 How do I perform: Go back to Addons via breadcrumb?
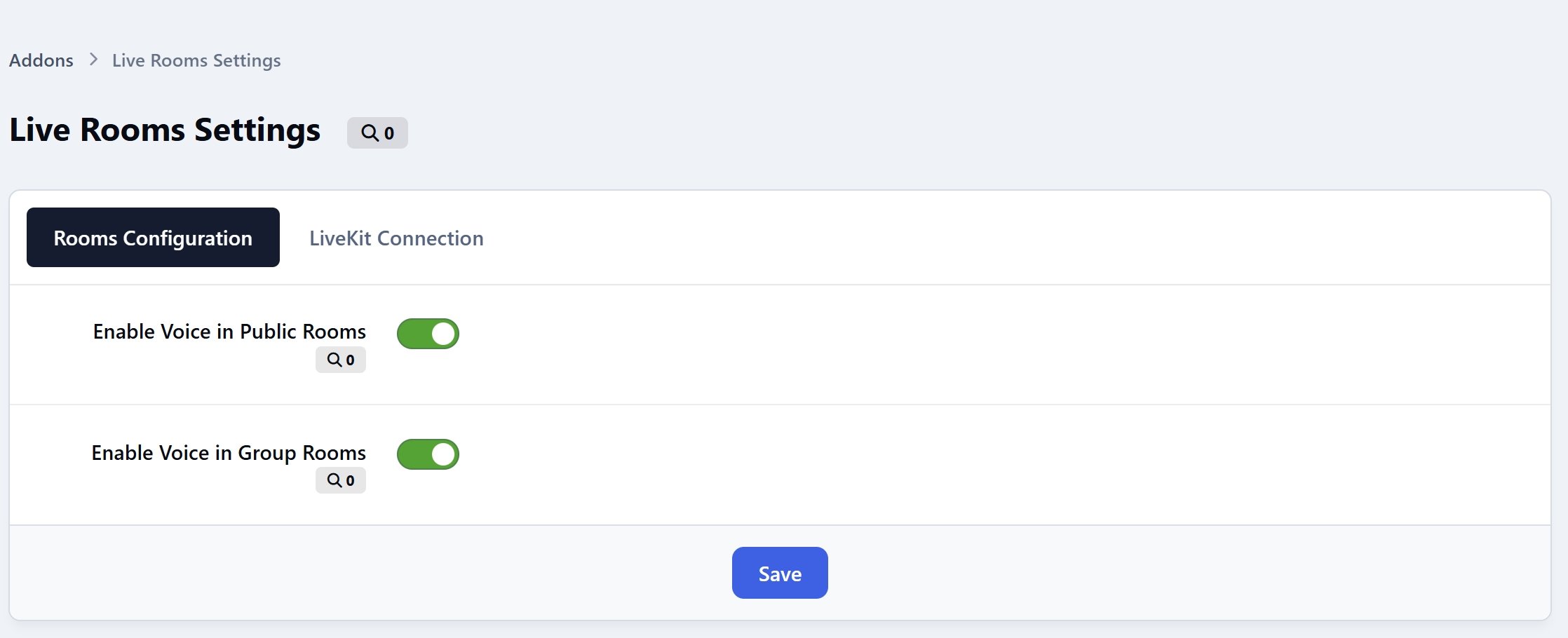[x=41, y=60]
